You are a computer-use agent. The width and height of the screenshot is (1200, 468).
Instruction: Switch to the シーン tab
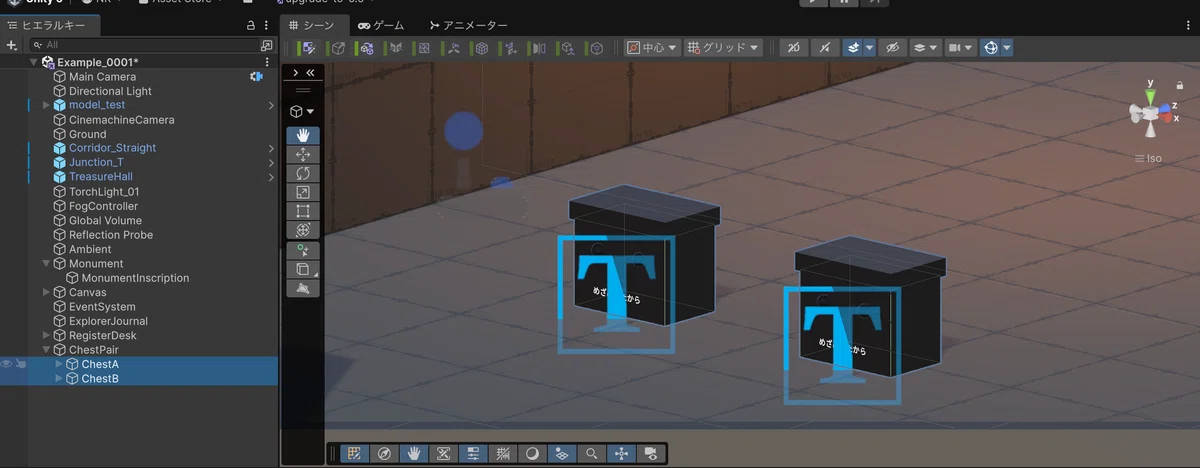315,25
